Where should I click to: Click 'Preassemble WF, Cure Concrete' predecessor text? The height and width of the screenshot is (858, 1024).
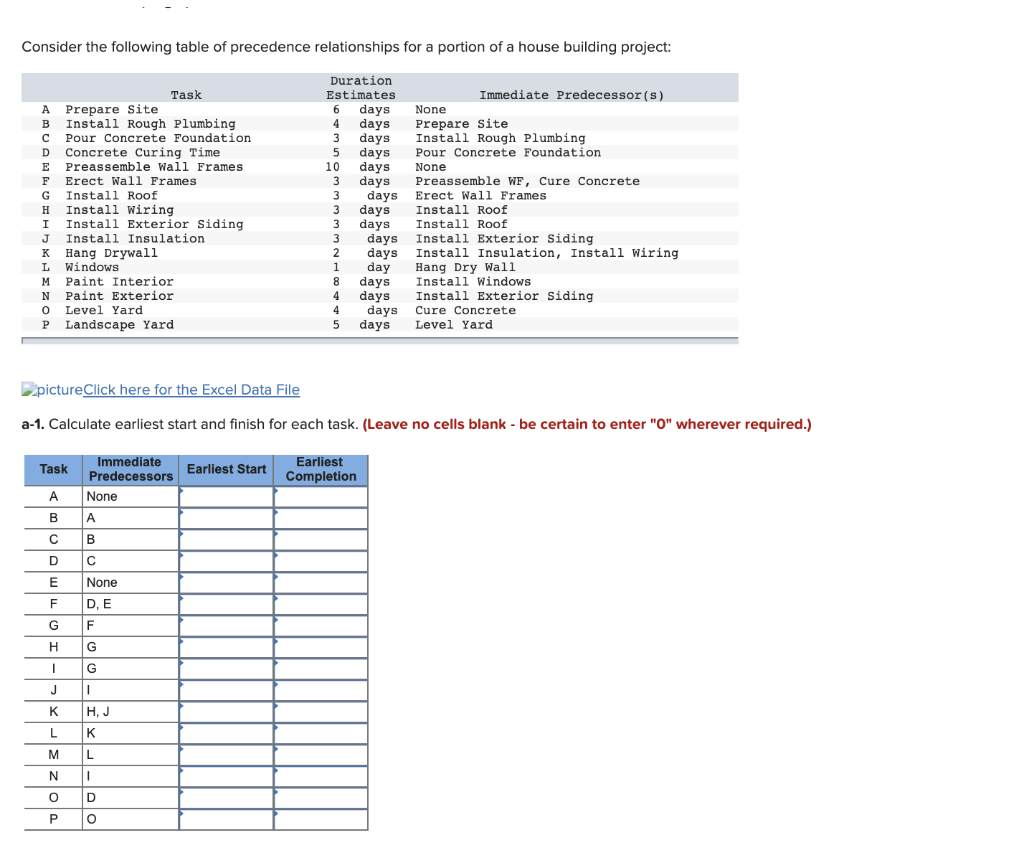click(528, 182)
